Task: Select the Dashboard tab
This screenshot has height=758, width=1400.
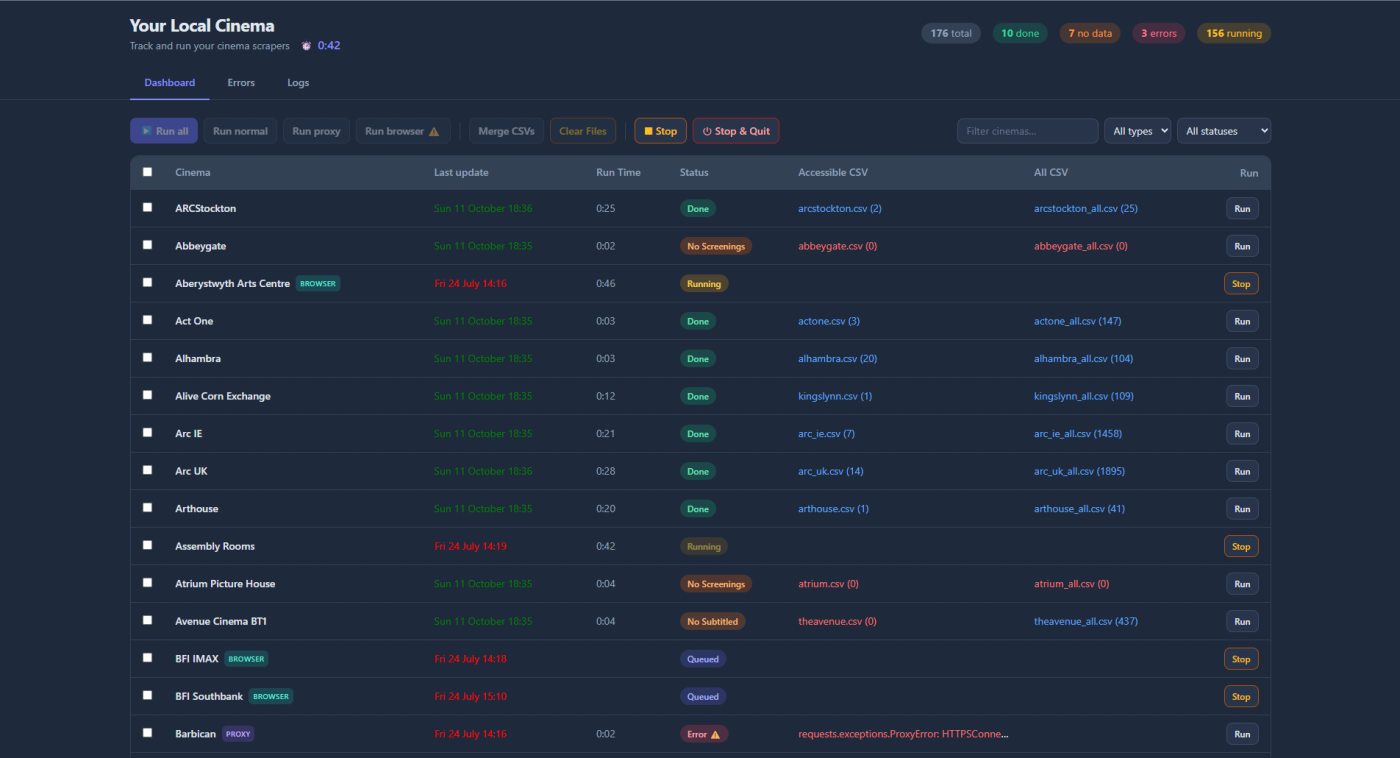Action: 170,83
